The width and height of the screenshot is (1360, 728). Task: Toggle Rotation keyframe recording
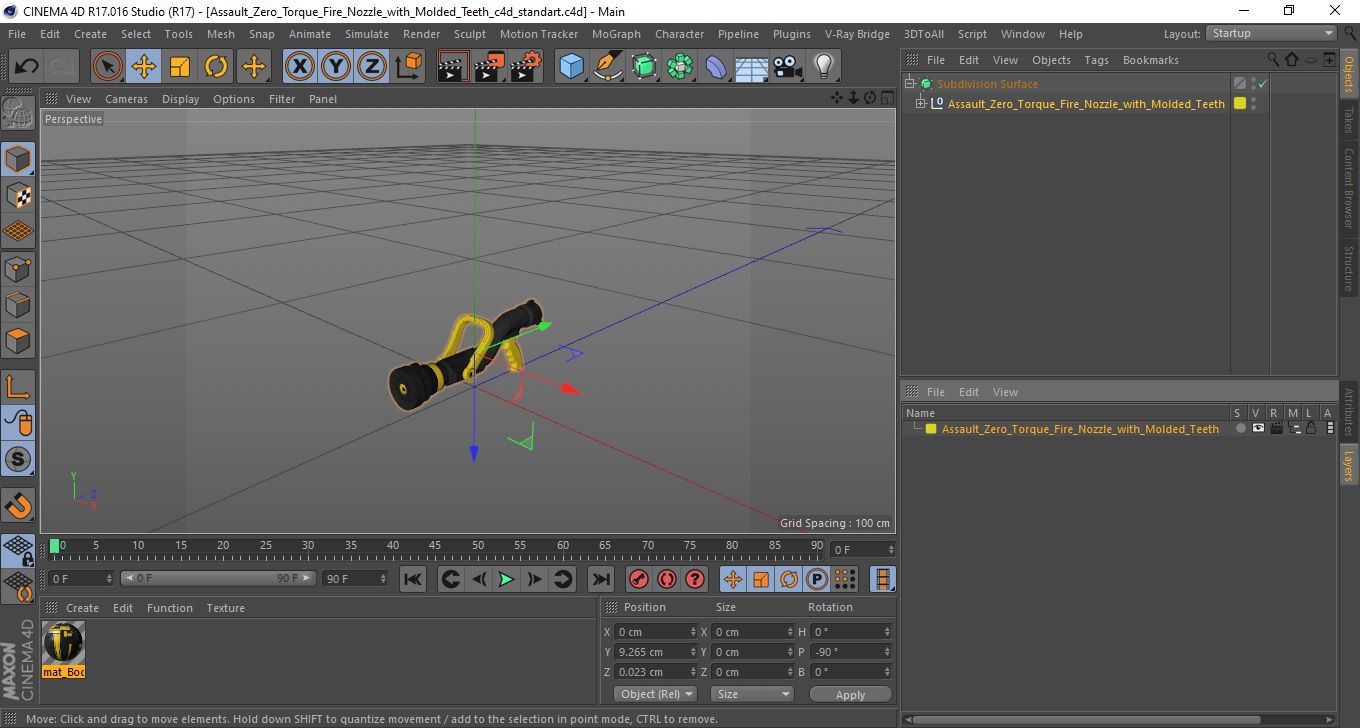coord(788,579)
